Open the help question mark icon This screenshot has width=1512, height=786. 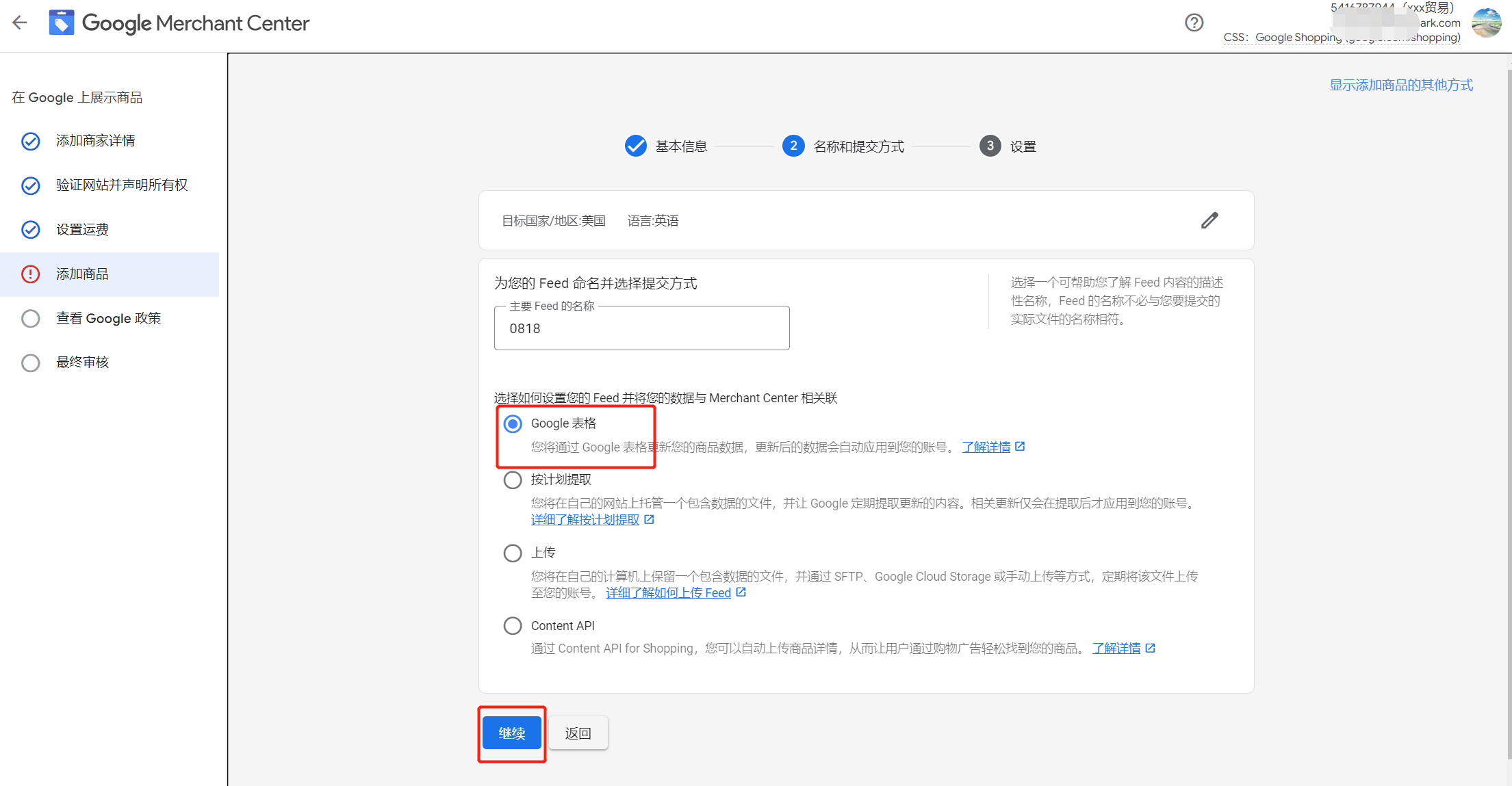point(1194,23)
